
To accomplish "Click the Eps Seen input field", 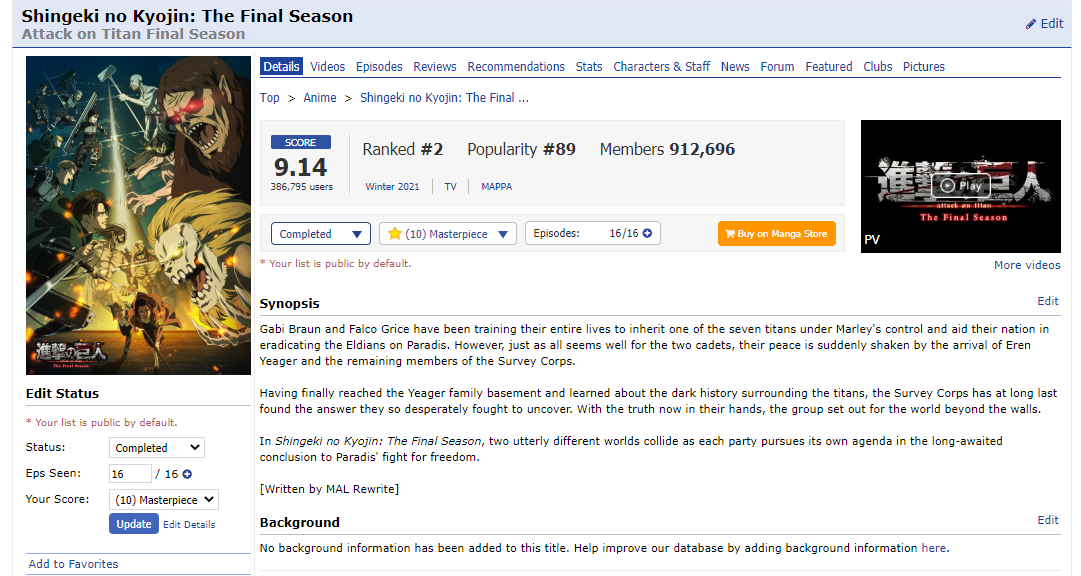I will click(x=130, y=474).
